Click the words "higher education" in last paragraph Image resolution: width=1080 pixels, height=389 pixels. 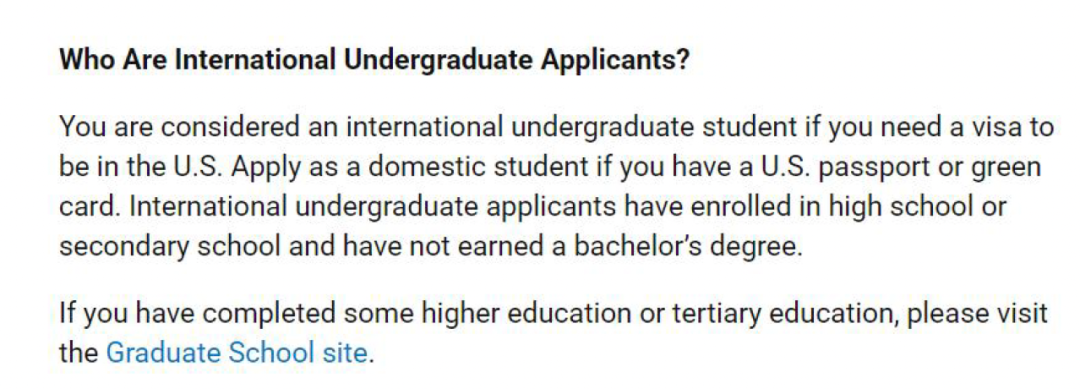click(x=526, y=314)
